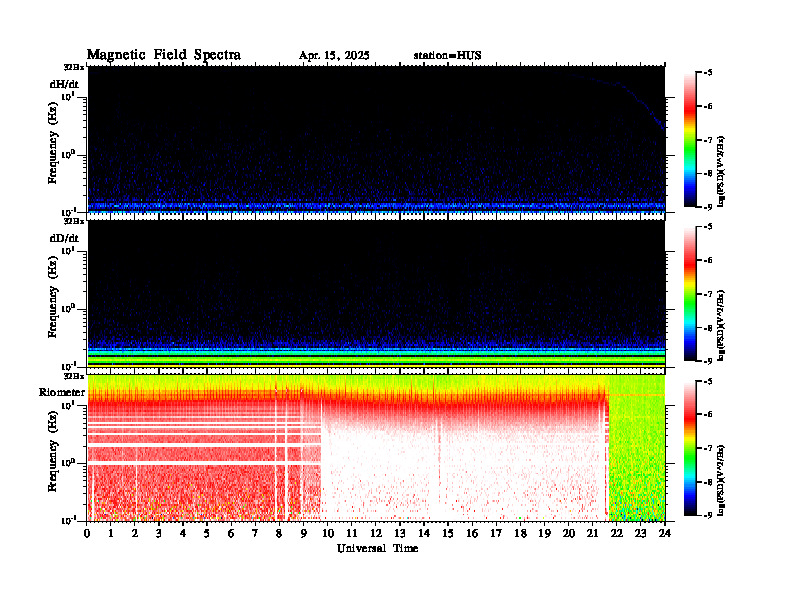The height and width of the screenshot is (612, 792).
Task: Click the -7 tick on dD/dt color bar
Action: pos(708,294)
